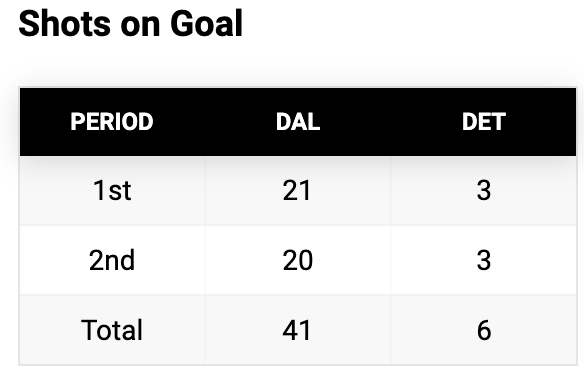Image resolution: width=584 pixels, height=370 pixels.
Task: Select DET first period value 3
Action: coord(483,190)
